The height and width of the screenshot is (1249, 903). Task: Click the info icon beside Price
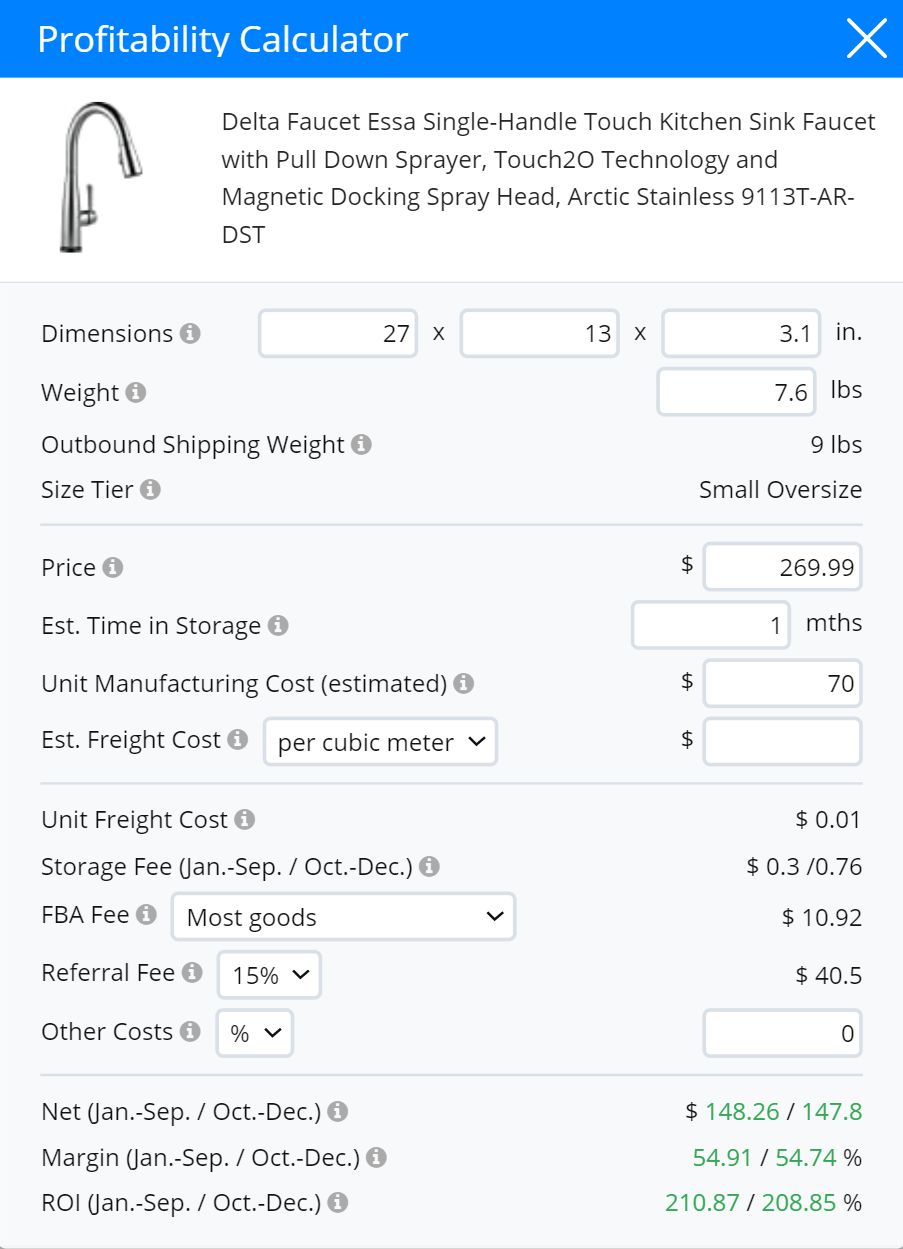(113, 567)
